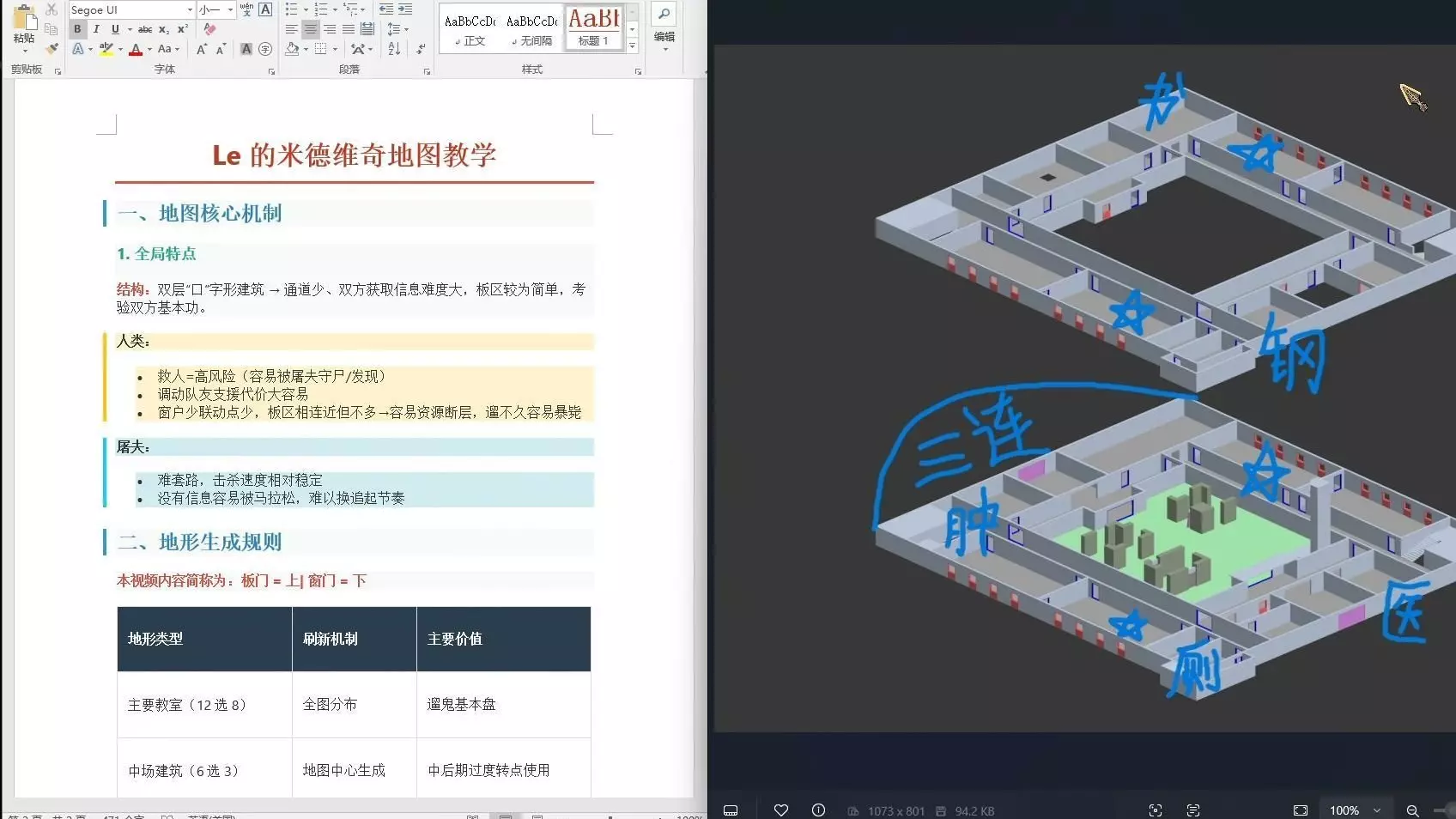Click the fit to window icon

(x=1301, y=810)
